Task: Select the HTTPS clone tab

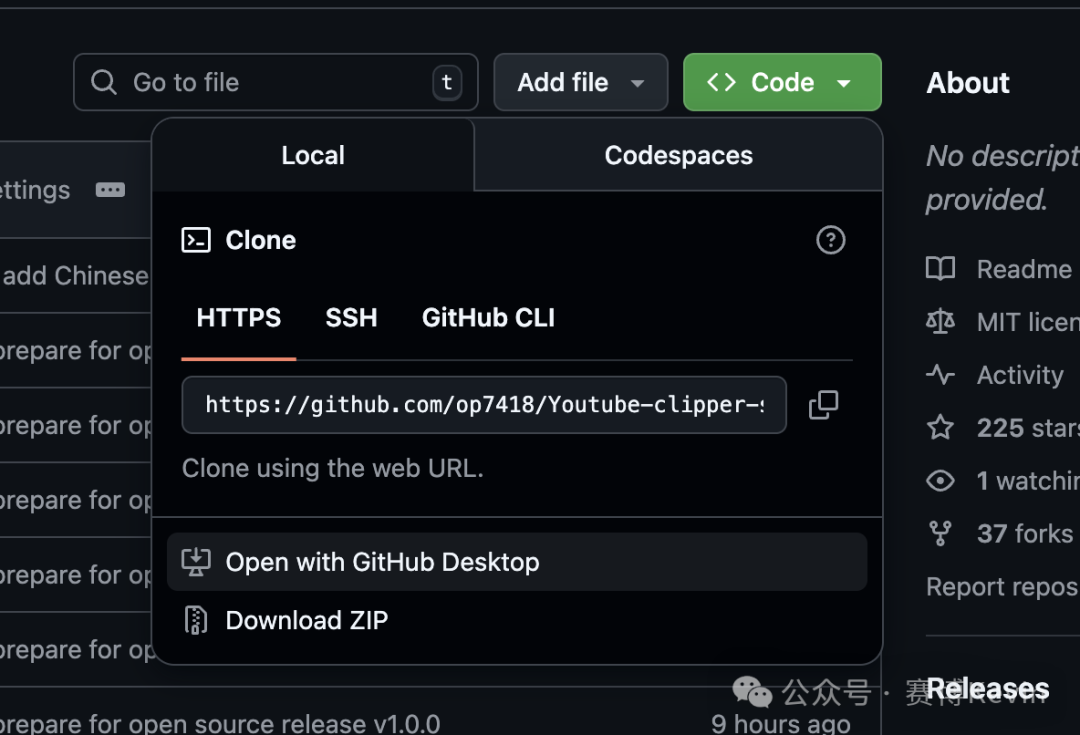Action: pyautogui.click(x=239, y=318)
